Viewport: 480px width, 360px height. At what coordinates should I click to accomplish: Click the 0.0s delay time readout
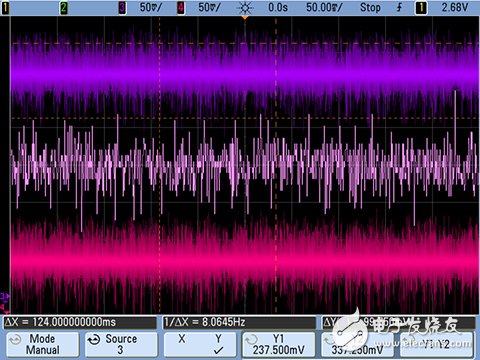pos(278,7)
